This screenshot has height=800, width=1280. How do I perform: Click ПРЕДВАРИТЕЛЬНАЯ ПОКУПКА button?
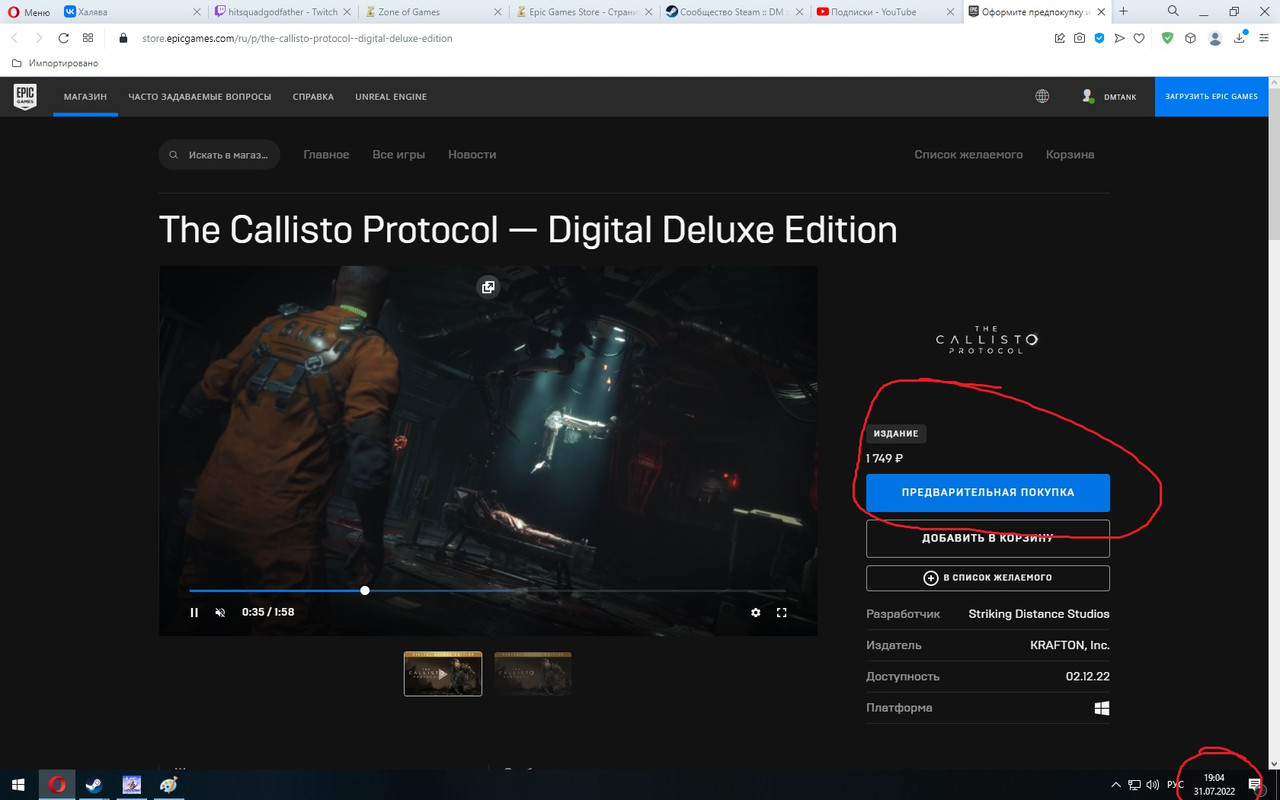988,493
